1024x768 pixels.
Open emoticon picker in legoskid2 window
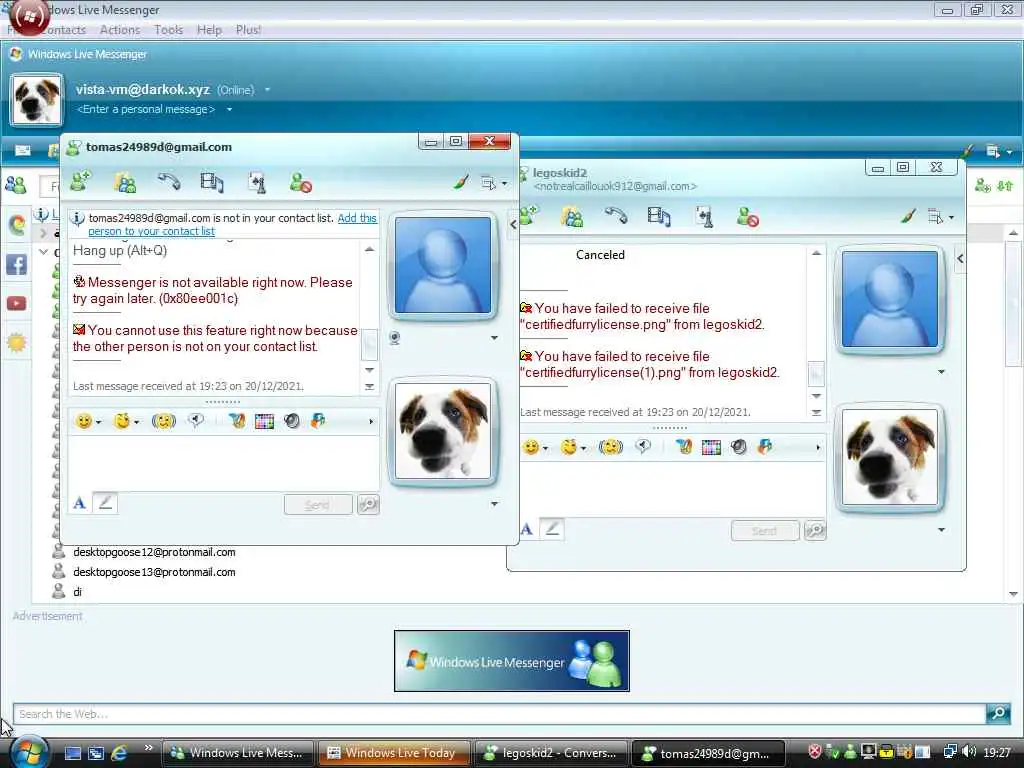(x=530, y=447)
